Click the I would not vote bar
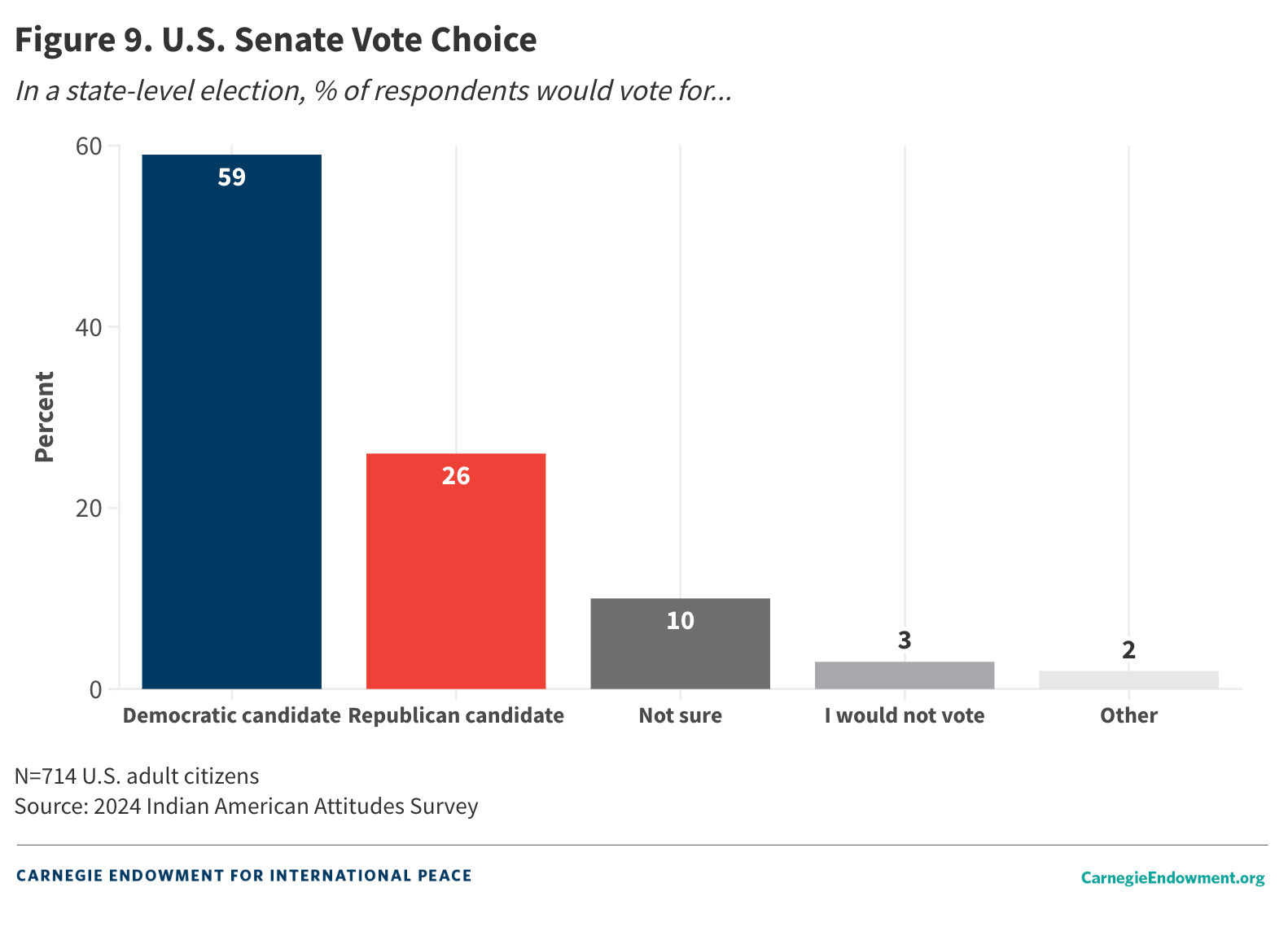This screenshot has height=931, width=1288. (x=904, y=675)
